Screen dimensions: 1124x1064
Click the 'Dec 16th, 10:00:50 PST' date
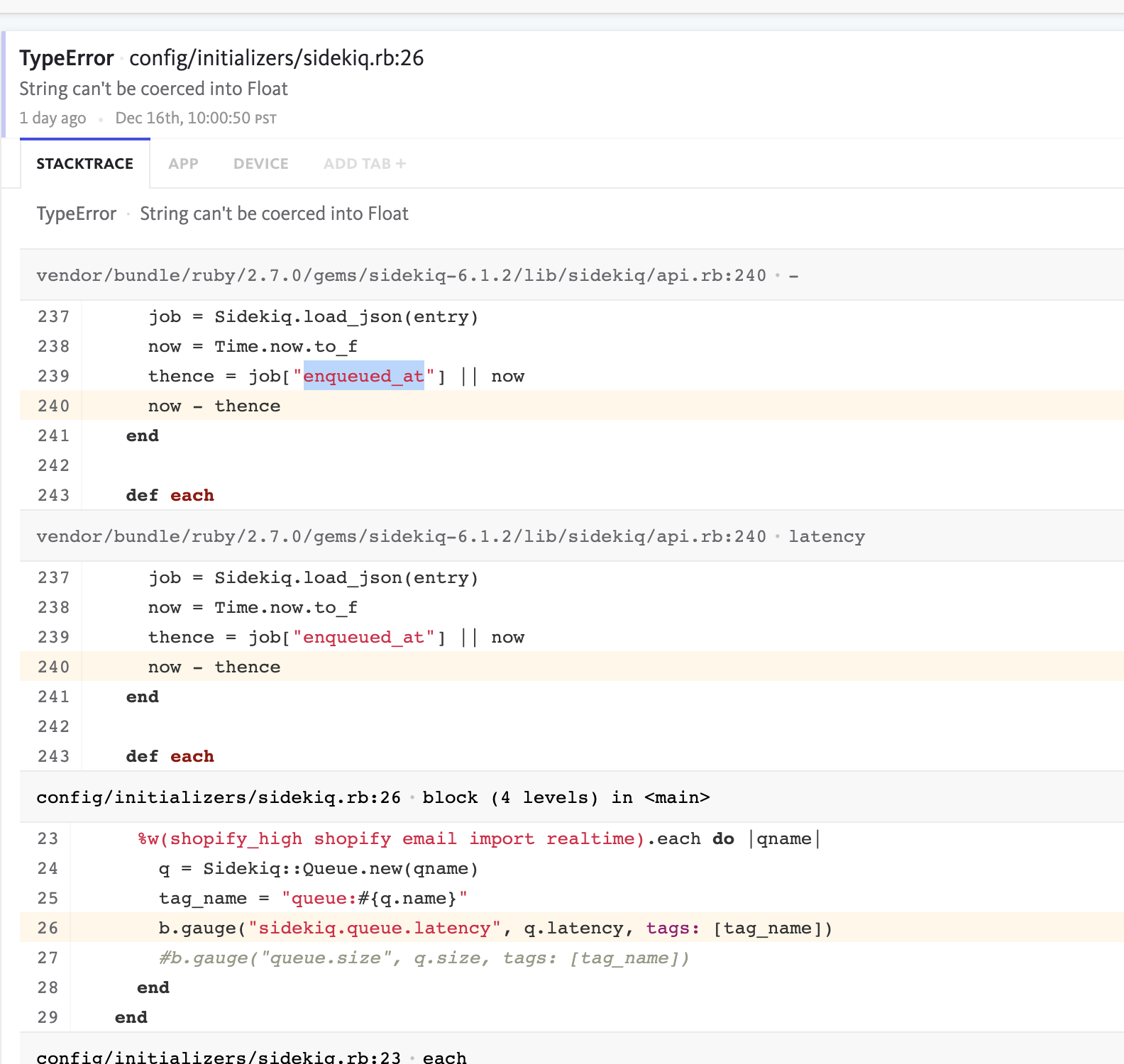pyautogui.click(x=196, y=118)
